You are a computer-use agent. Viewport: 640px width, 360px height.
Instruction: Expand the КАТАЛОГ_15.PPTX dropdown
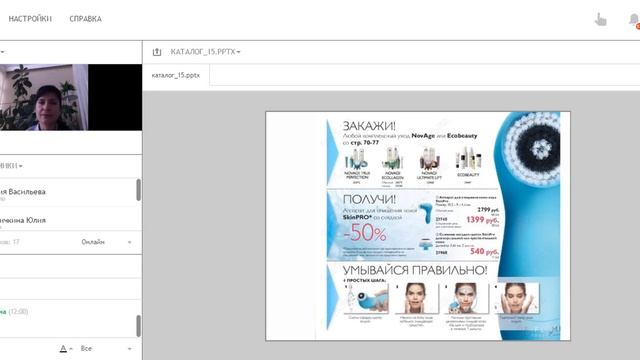click(205, 52)
